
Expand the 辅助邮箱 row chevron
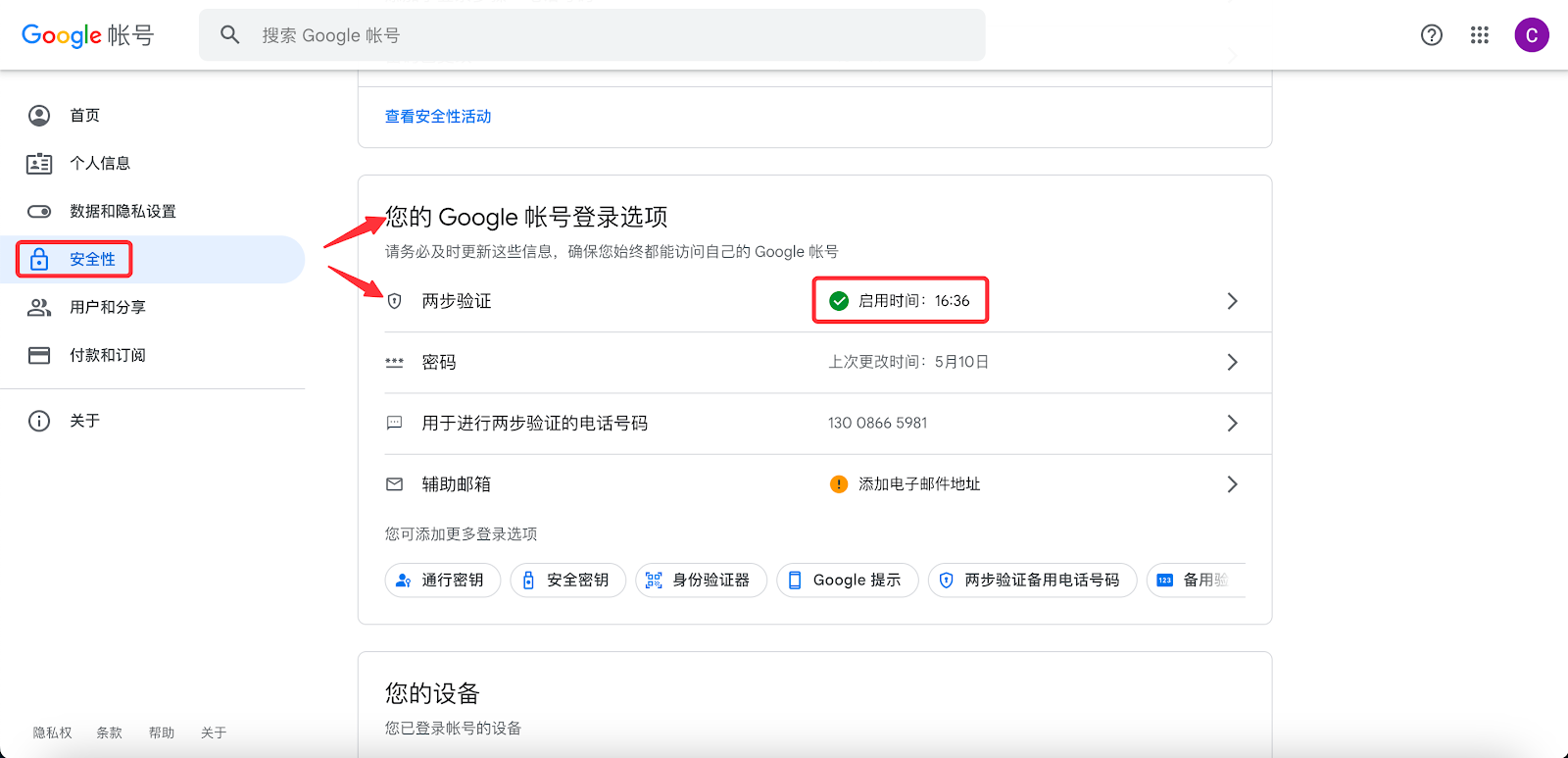click(x=1233, y=484)
